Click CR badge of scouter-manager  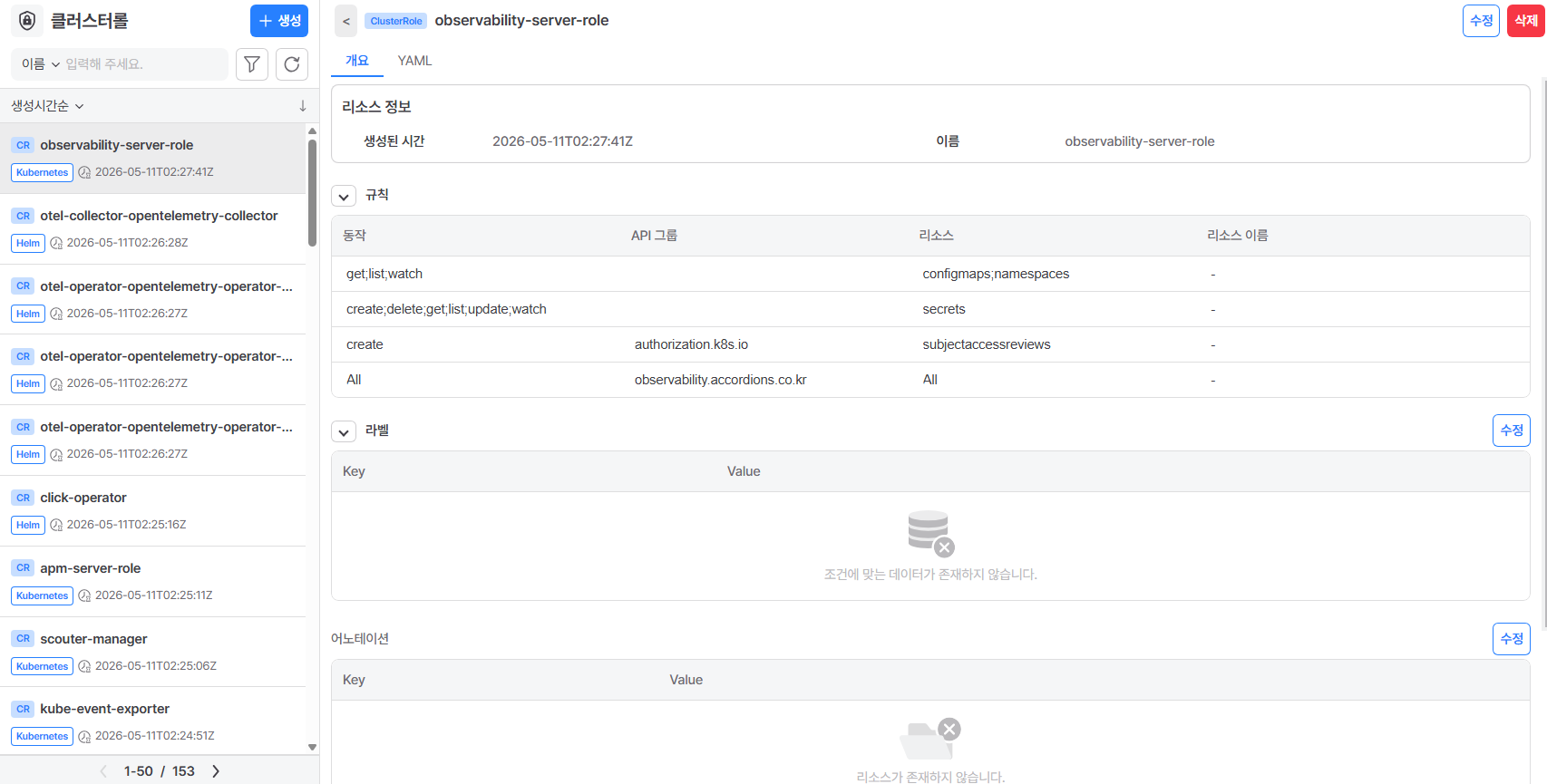tap(24, 639)
